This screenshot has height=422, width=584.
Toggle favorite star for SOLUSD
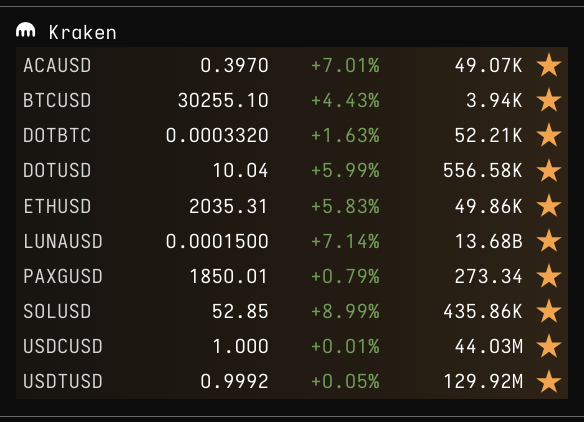click(x=549, y=311)
